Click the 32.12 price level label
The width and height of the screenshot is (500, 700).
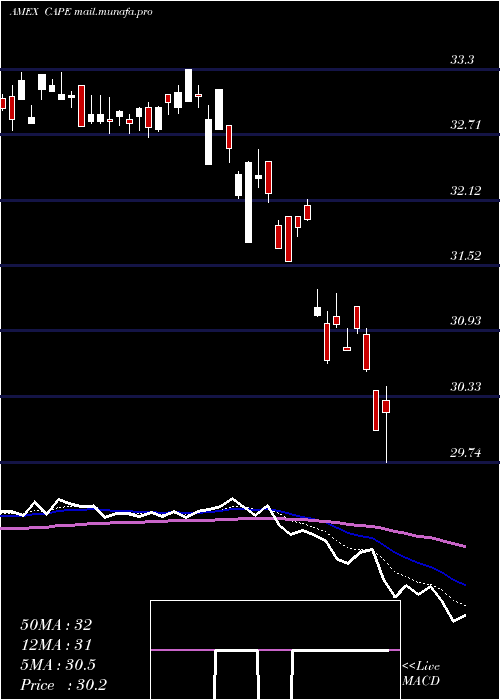[465, 191]
